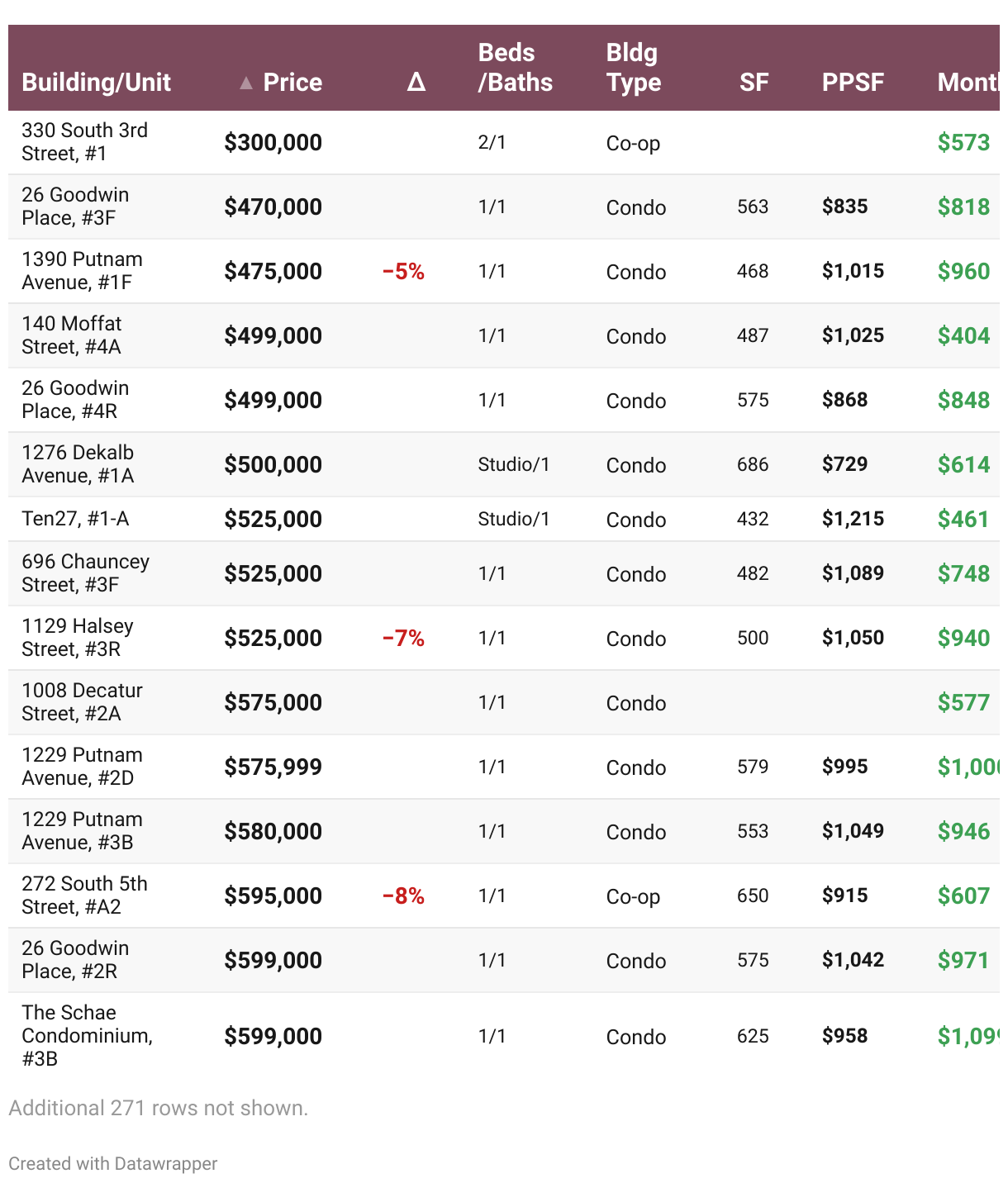Select the PPSF column header
The width and height of the screenshot is (1008, 1183).
pos(853,83)
